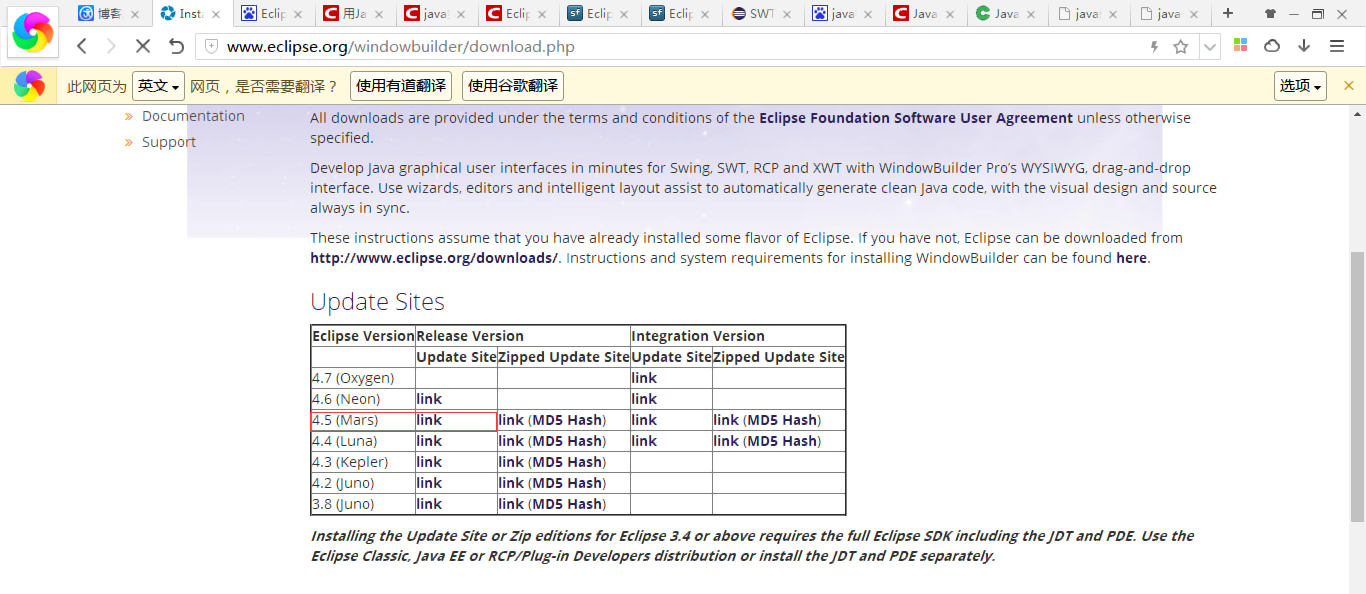The image size is (1366, 594).
Task: Go back to the previous page
Action: 82,46
